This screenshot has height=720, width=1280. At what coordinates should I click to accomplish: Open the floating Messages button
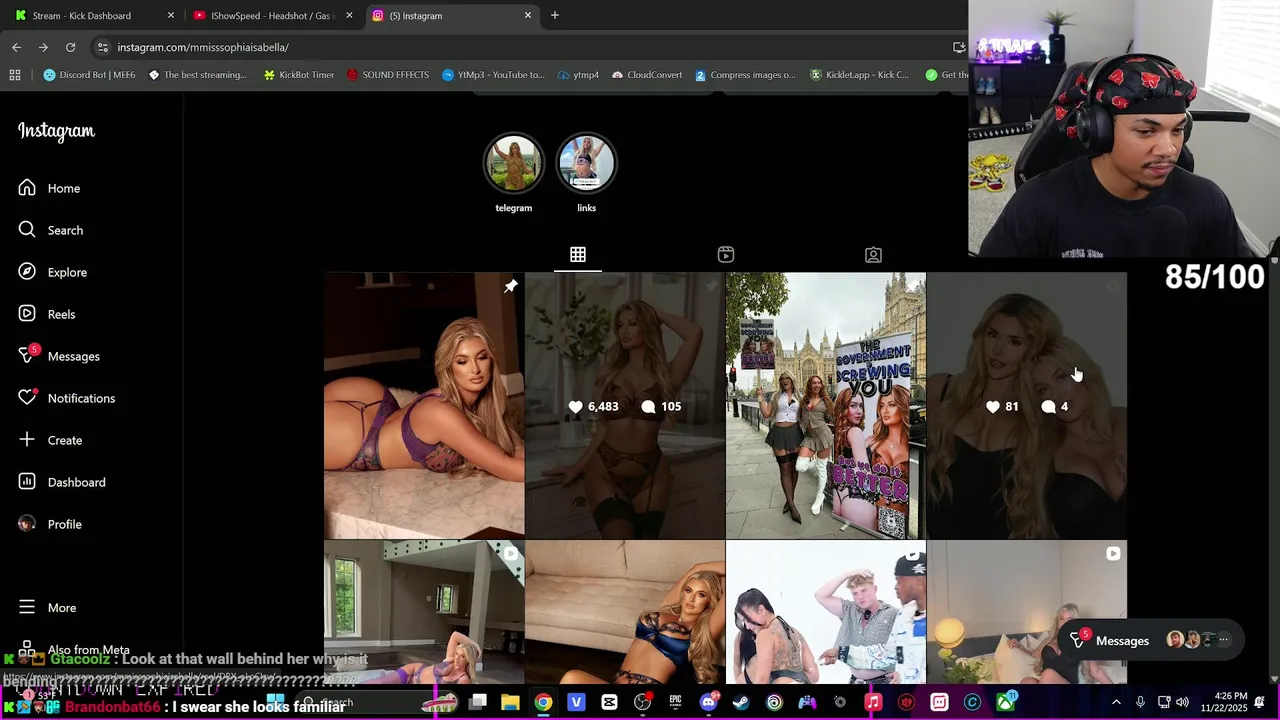(x=1152, y=640)
